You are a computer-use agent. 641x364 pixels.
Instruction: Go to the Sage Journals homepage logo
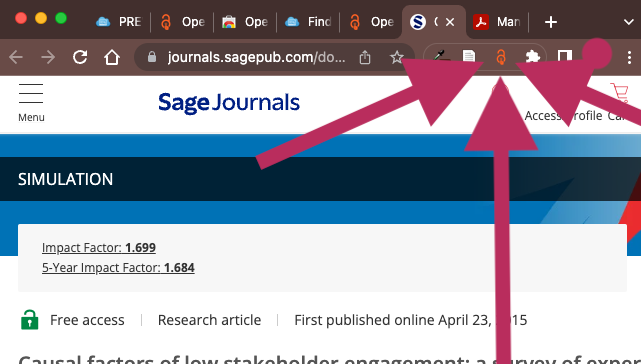229,103
